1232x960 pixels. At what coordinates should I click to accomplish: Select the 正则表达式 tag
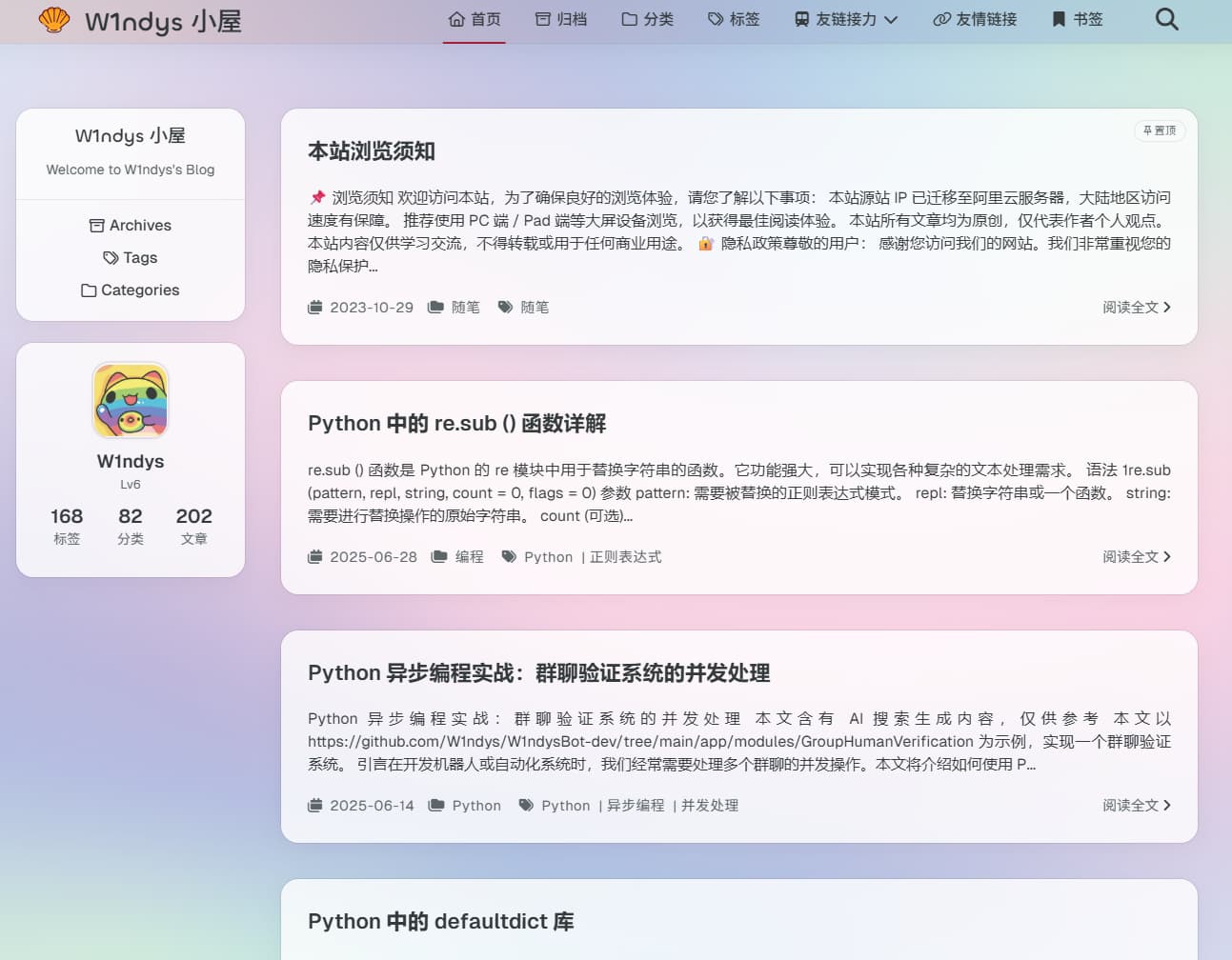(625, 557)
